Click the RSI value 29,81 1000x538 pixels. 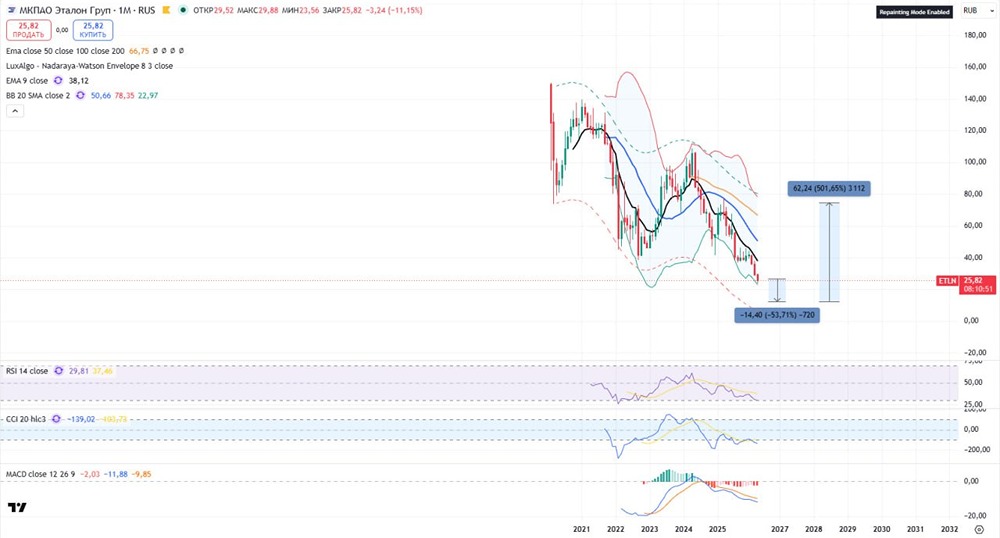point(79,371)
